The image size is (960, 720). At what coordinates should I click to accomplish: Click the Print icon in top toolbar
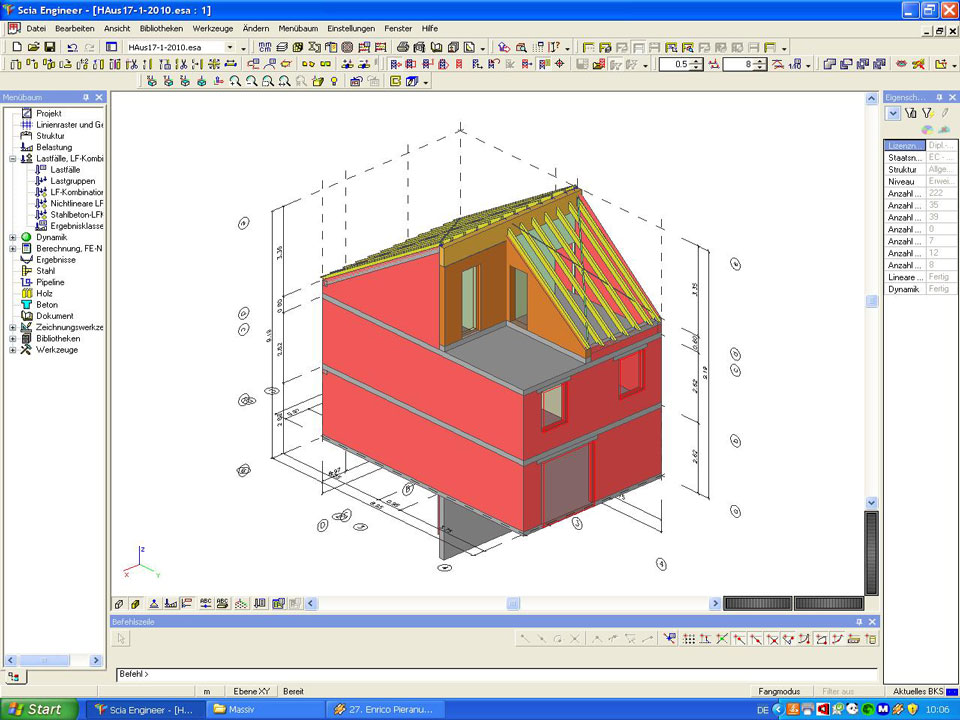point(402,47)
